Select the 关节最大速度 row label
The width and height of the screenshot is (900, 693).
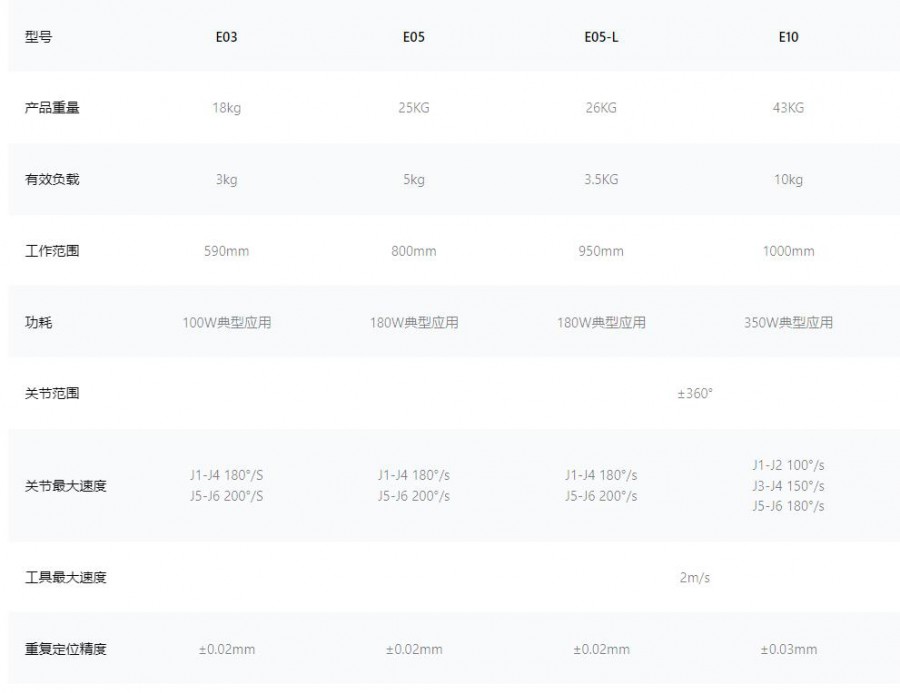tap(65, 486)
